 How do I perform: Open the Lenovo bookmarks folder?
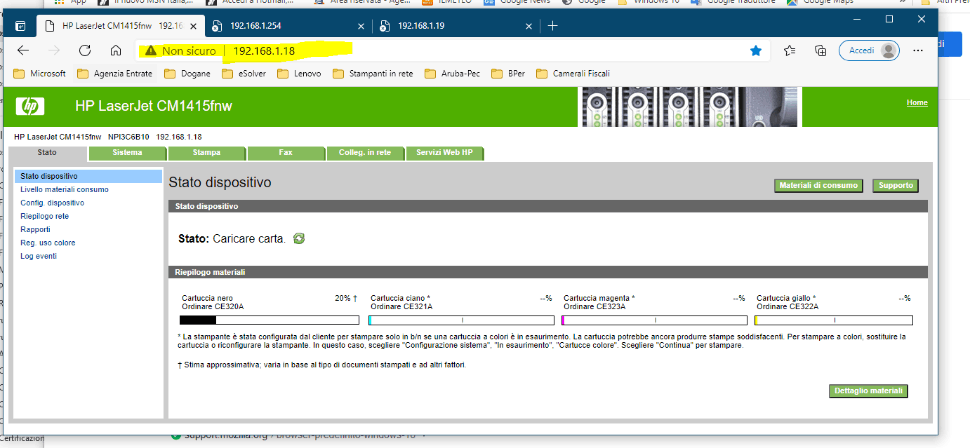click(x=299, y=74)
